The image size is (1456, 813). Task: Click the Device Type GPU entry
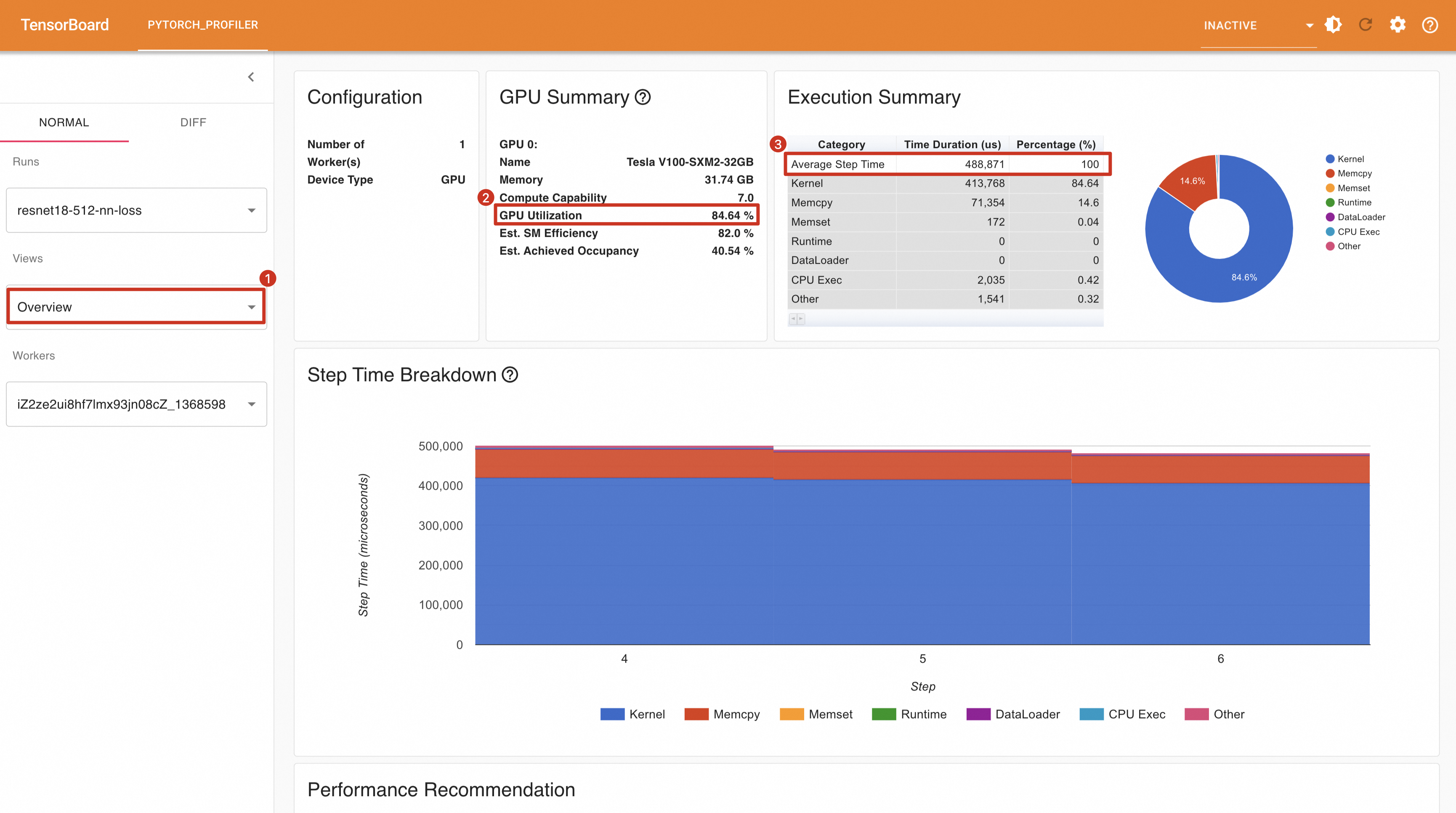(386, 180)
